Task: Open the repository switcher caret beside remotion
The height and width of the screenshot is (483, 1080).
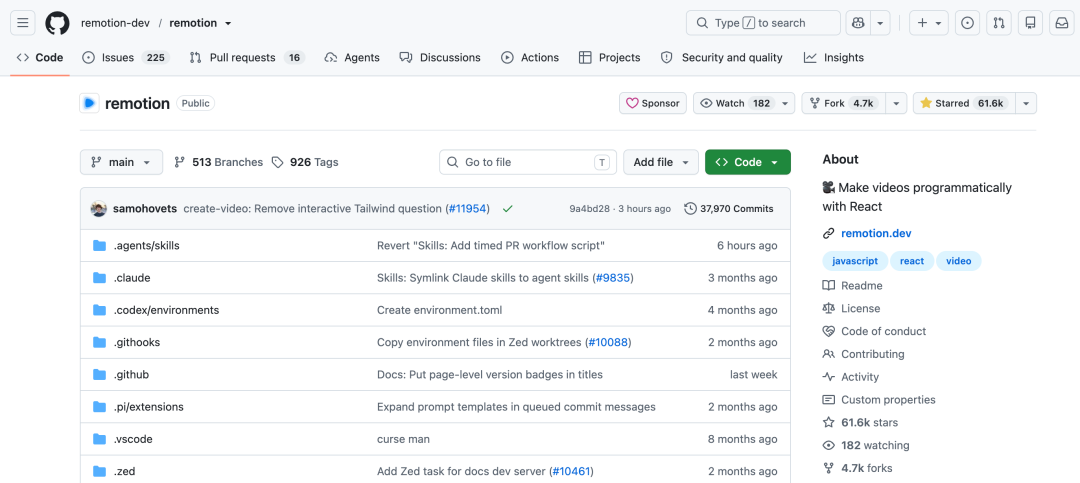Action: pyautogui.click(x=228, y=23)
